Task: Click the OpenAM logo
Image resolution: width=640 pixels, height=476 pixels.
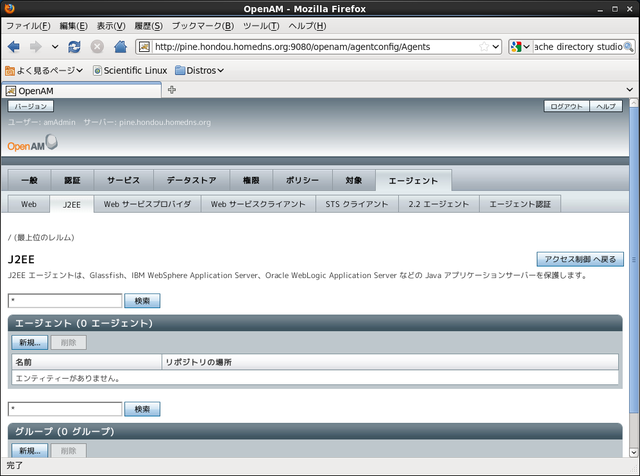Action: pos(33,144)
